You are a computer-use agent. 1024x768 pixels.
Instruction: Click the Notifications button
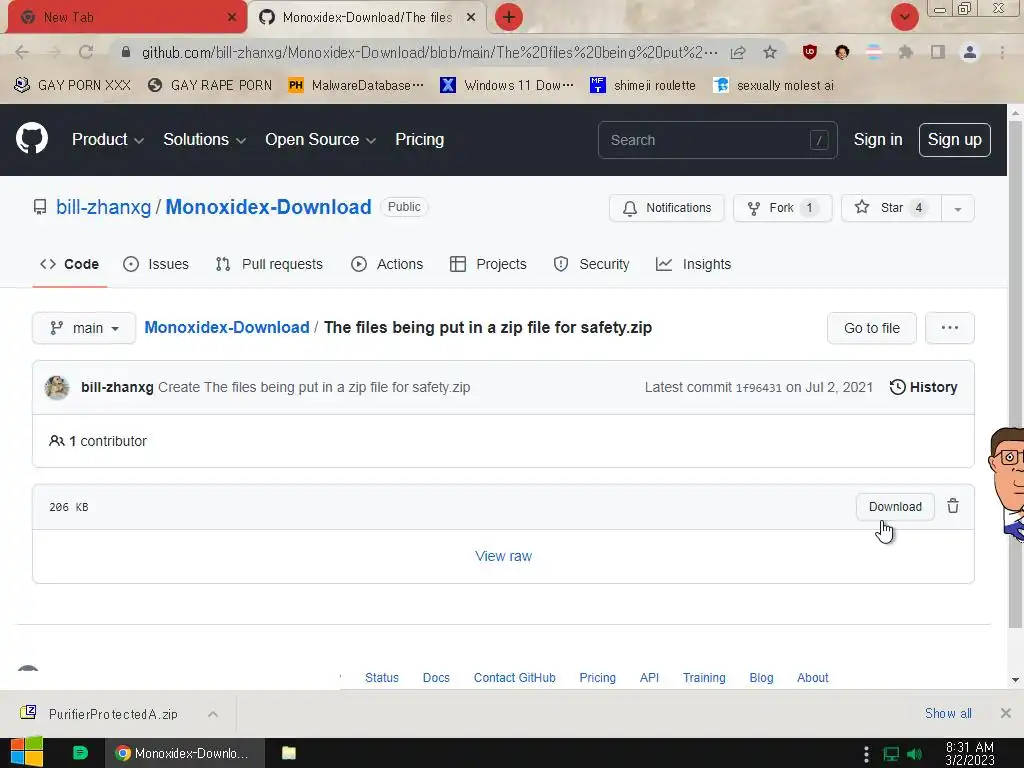click(x=666, y=208)
